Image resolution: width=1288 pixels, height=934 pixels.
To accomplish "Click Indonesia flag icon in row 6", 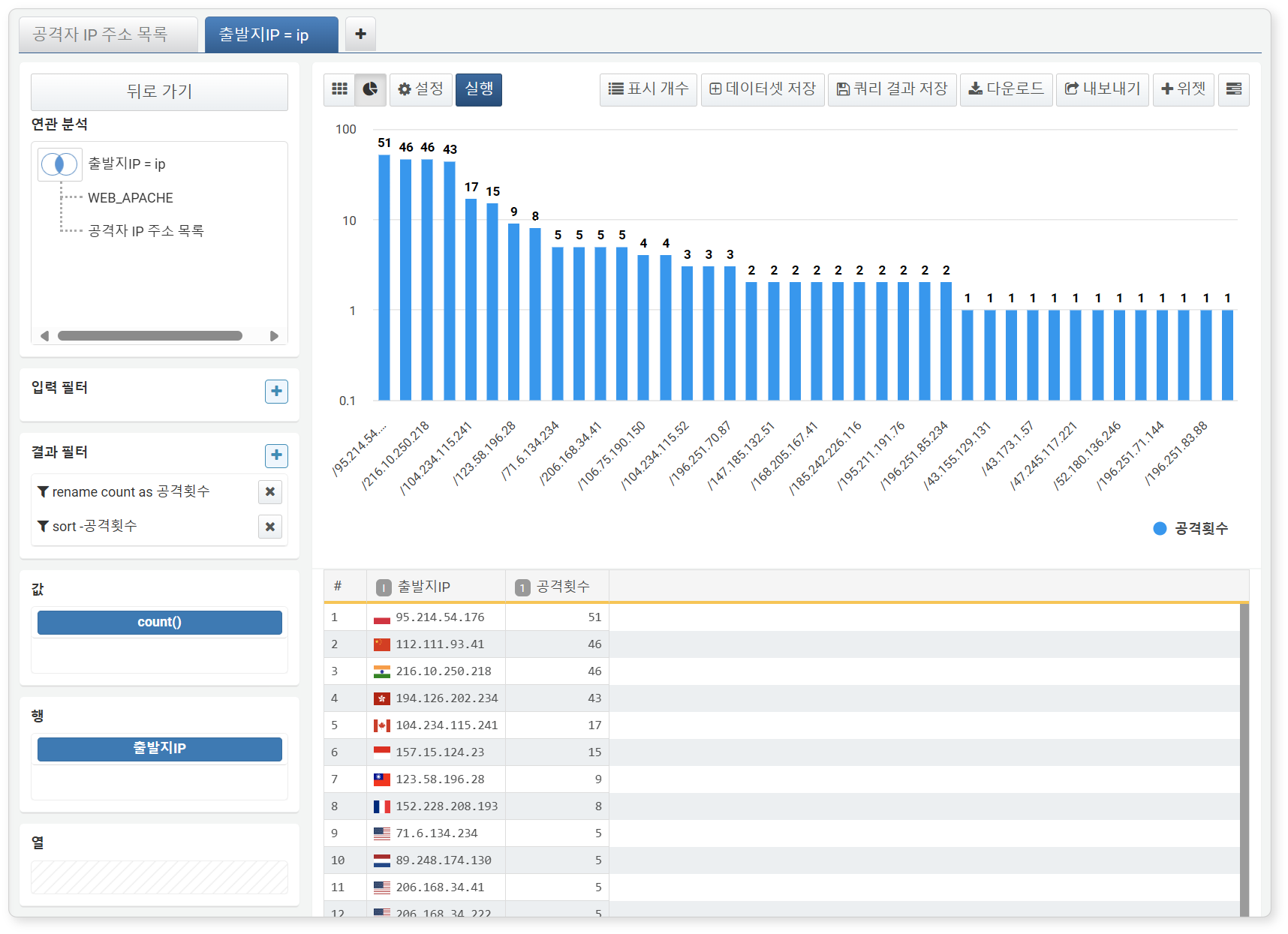I will pos(382,752).
